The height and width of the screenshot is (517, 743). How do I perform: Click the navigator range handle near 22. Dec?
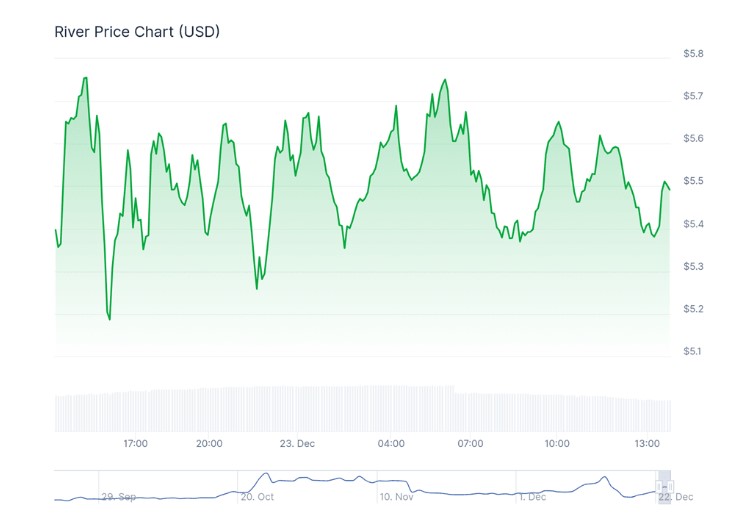[x=661, y=485]
